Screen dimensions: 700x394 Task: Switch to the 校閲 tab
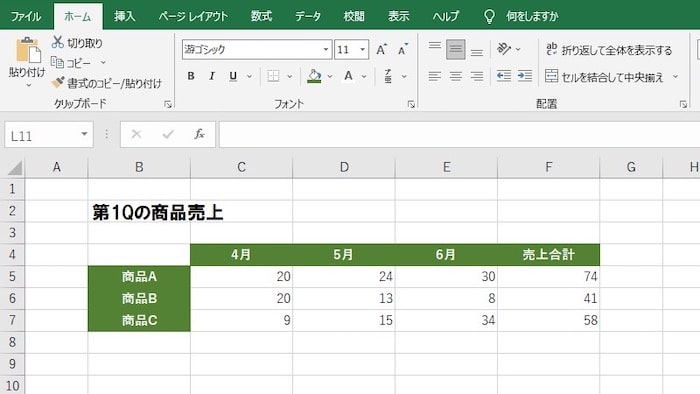coord(354,17)
